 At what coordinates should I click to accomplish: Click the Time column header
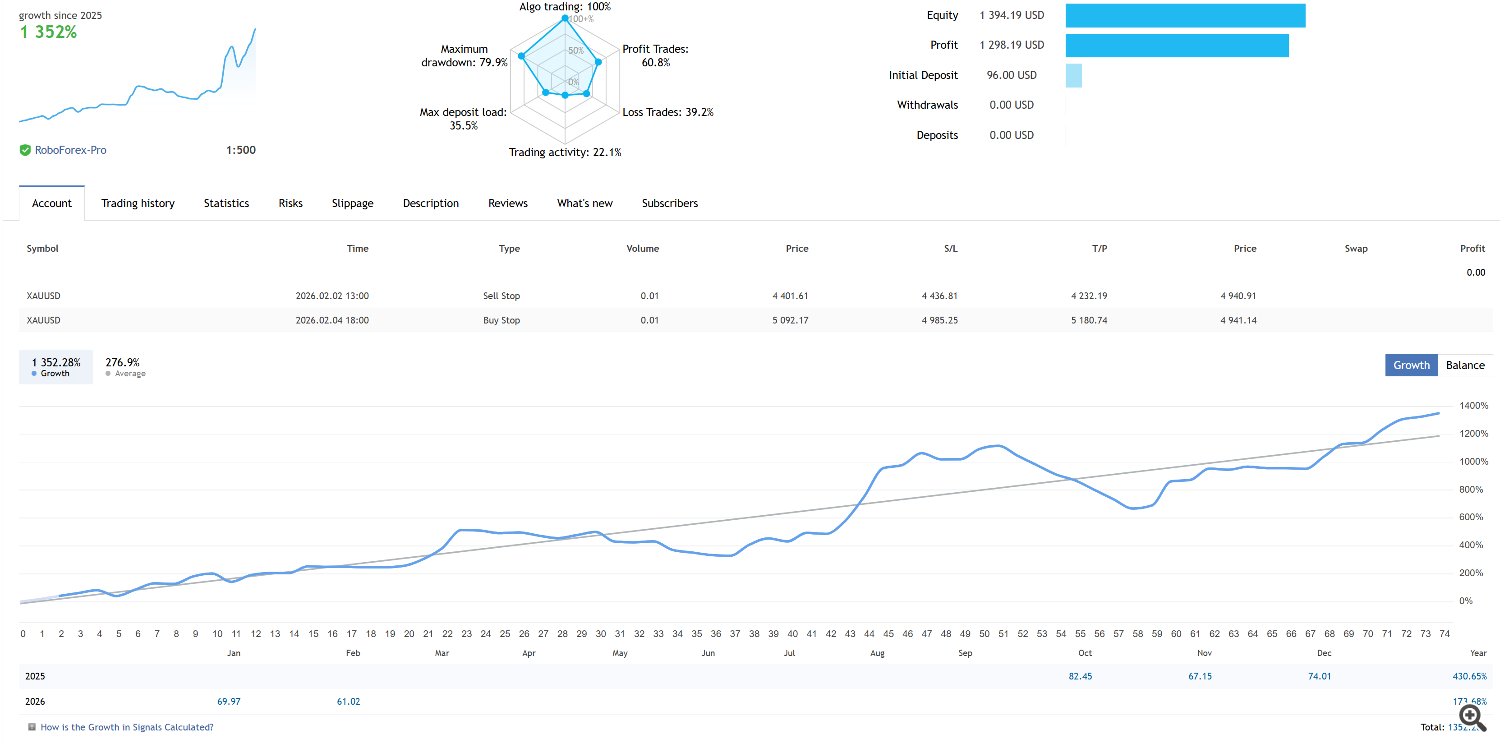pyautogui.click(x=357, y=249)
